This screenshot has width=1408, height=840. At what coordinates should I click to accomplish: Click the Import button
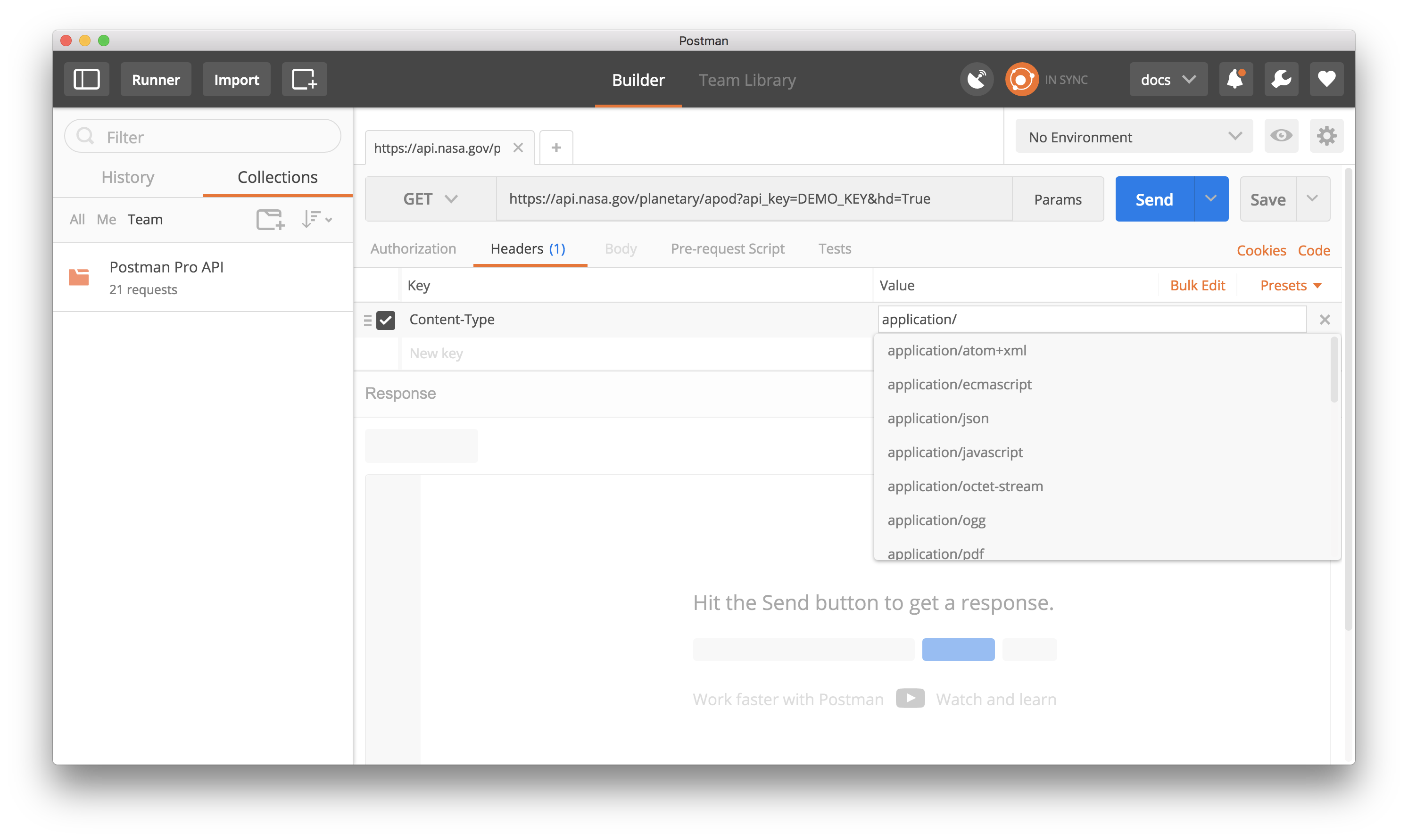236,79
